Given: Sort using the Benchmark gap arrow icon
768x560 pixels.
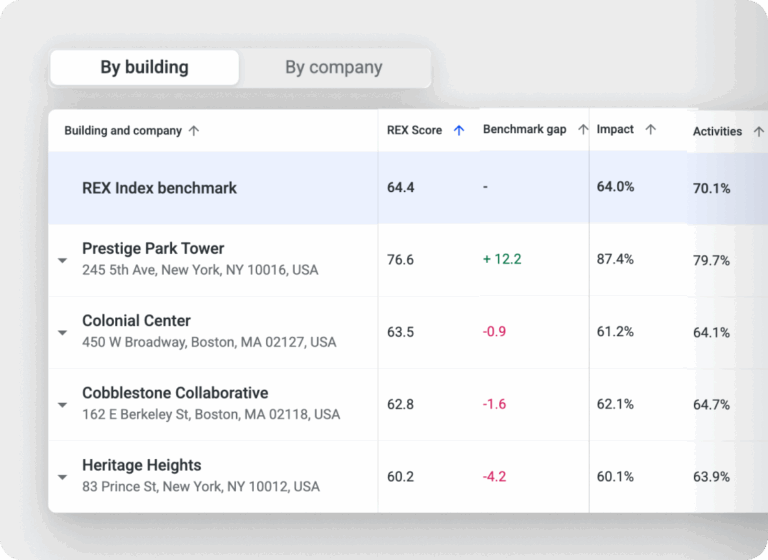Looking at the screenshot, I should point(583,129).
